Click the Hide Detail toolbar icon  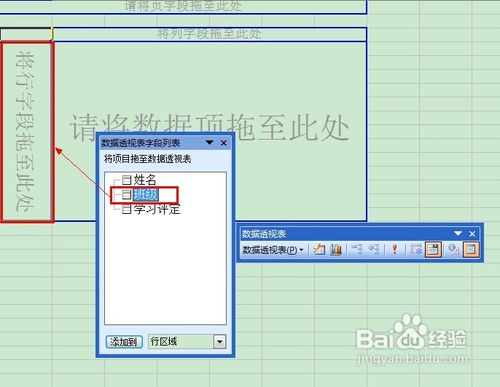pyautogui.click(x=357, y=249)
